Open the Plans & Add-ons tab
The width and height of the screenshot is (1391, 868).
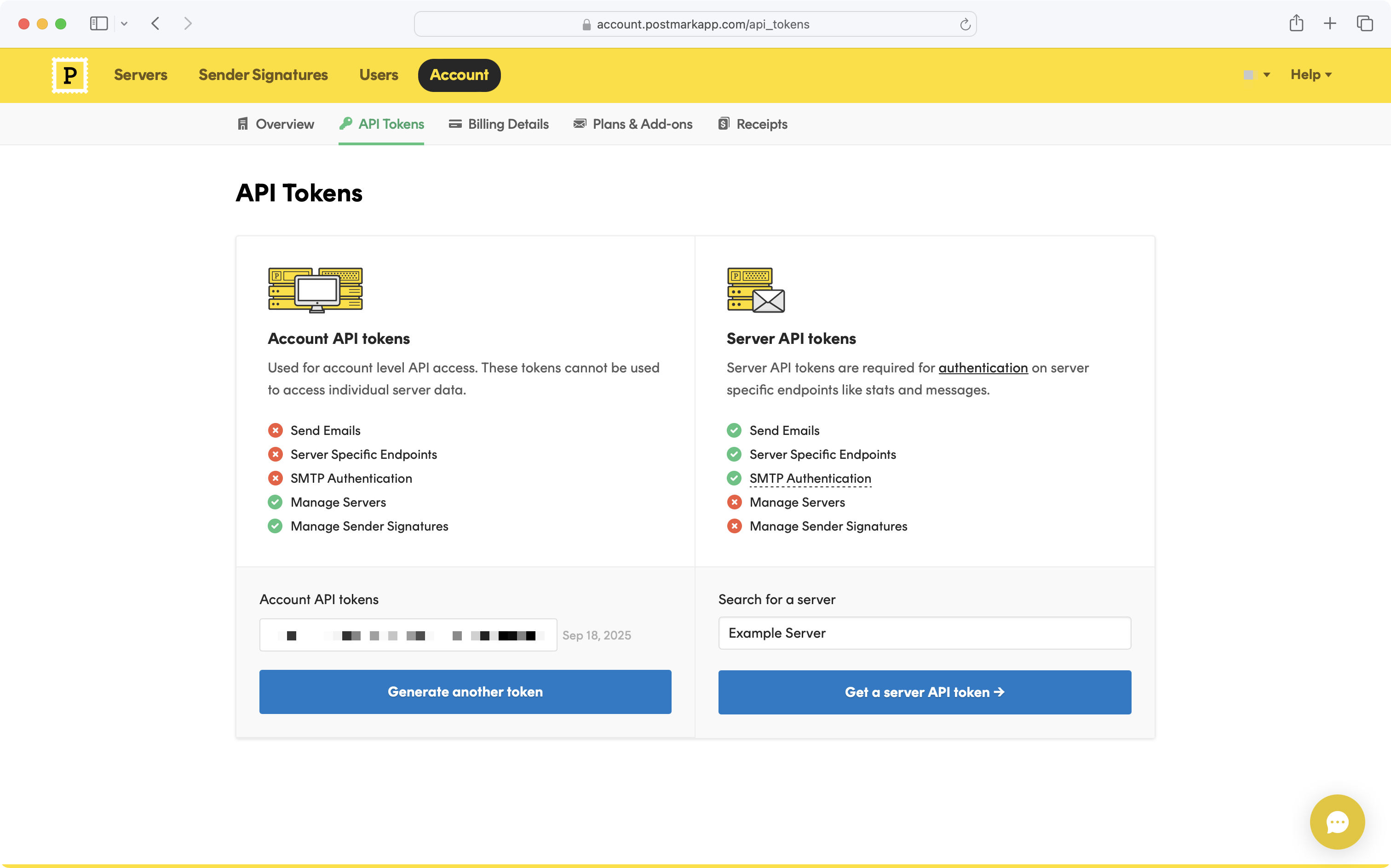coord(633,124)
